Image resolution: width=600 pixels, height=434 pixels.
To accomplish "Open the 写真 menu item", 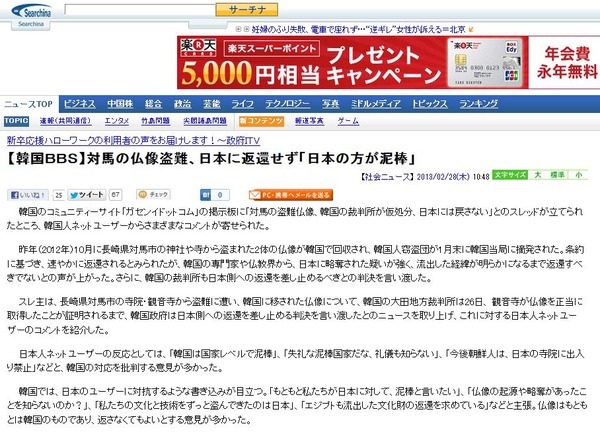I will (x=330, y=104).
